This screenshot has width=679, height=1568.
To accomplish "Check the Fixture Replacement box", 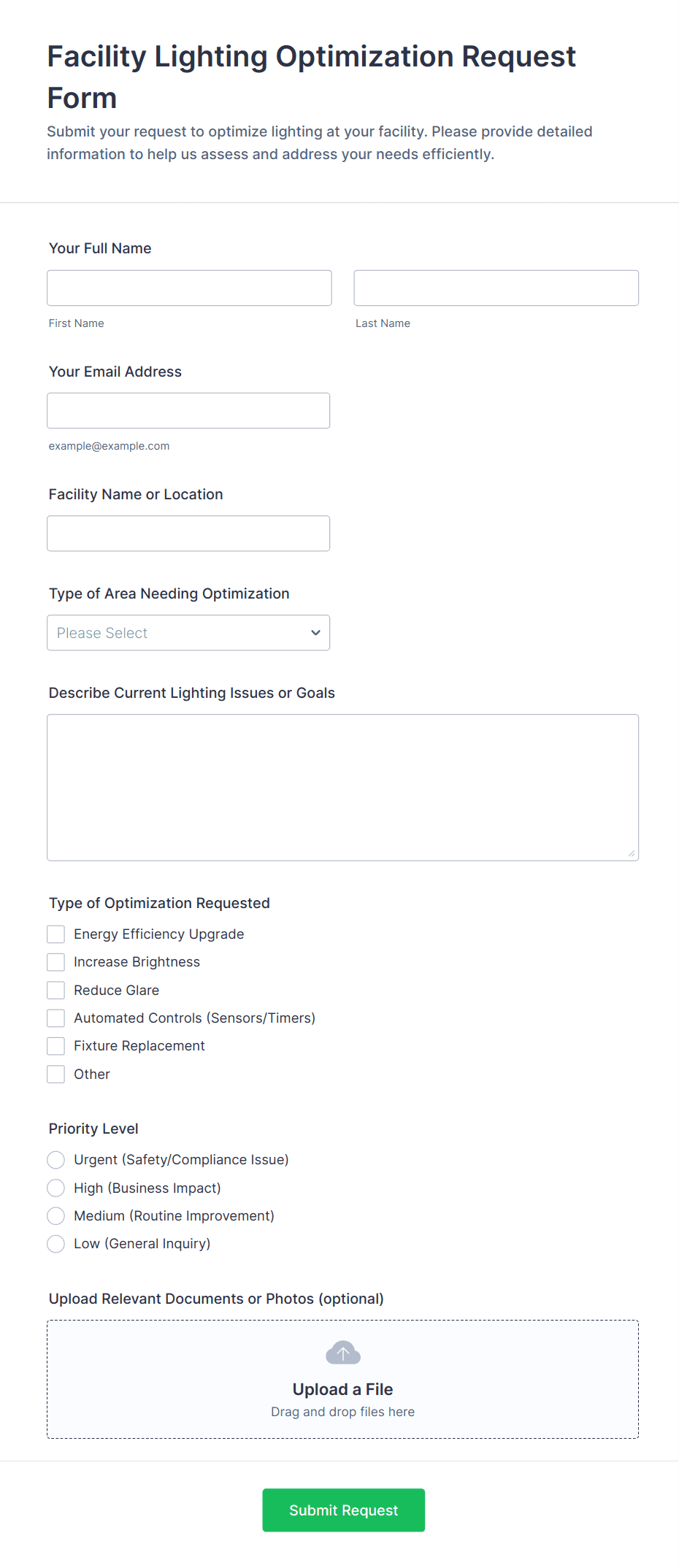I will [56, 1046].
